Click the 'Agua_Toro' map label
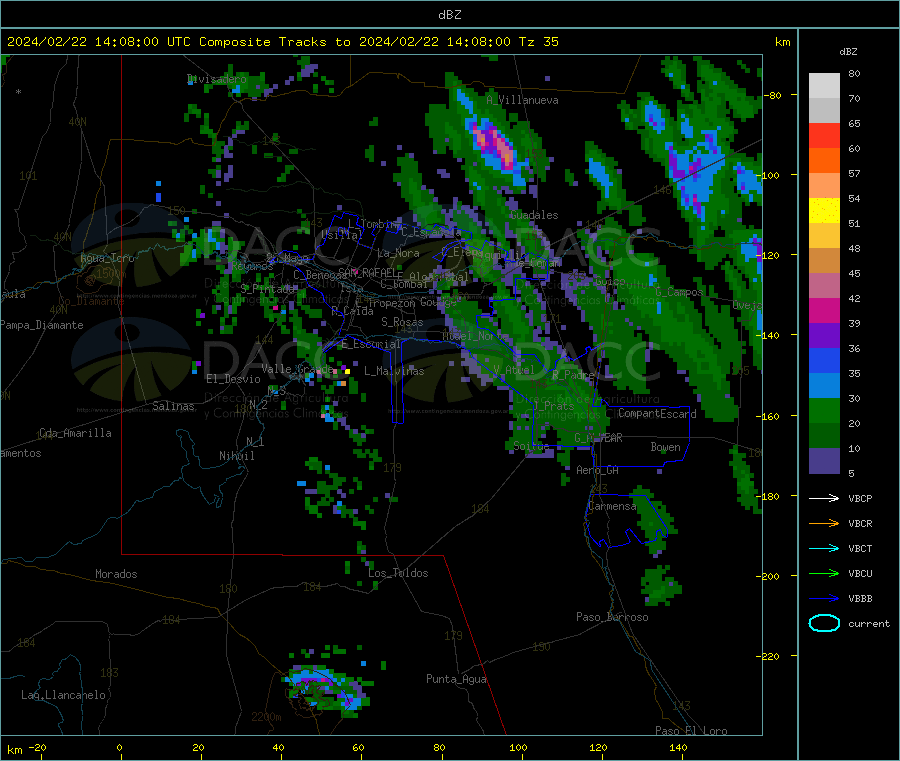Image resolution: width=900 pixels, height=761 pixels. click(x=107, y=258)
